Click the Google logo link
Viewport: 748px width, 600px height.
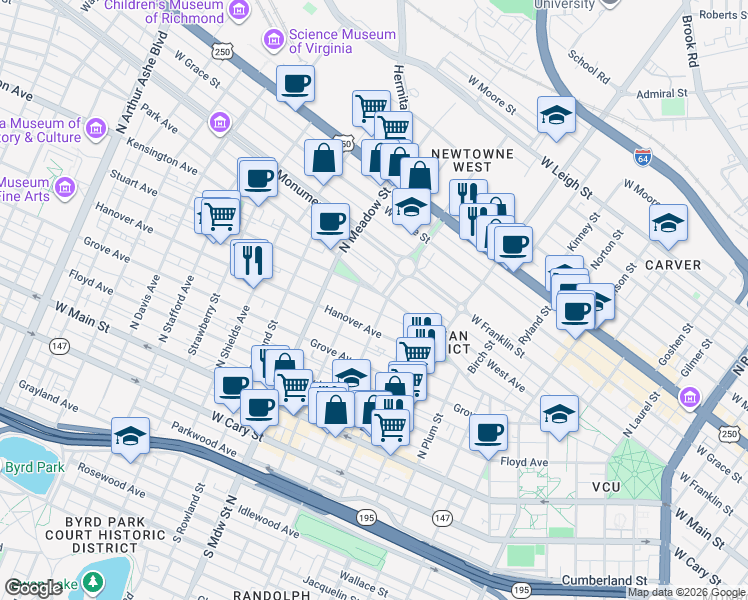(33, 588)
